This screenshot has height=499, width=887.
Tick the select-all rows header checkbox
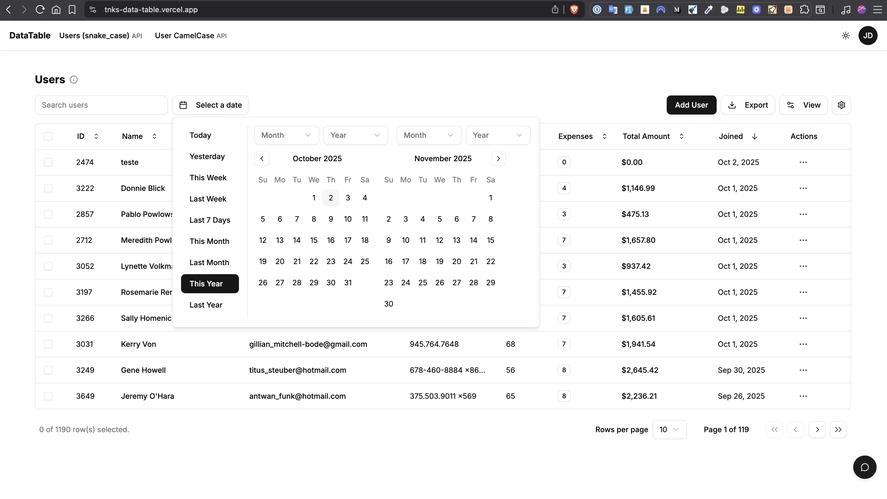coord(47,136)
